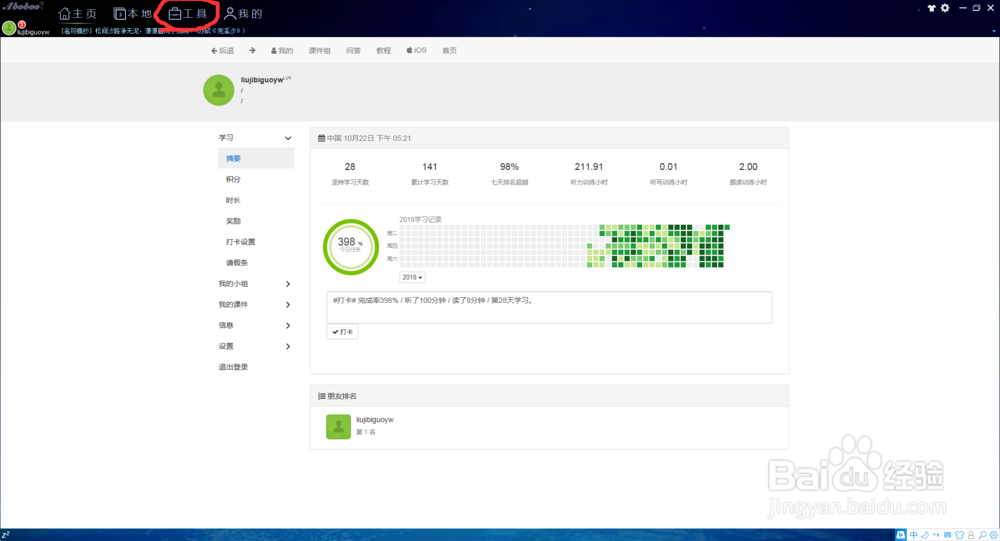
Task: Click the 398% progress ring
Action: click(x=351, y=247)
